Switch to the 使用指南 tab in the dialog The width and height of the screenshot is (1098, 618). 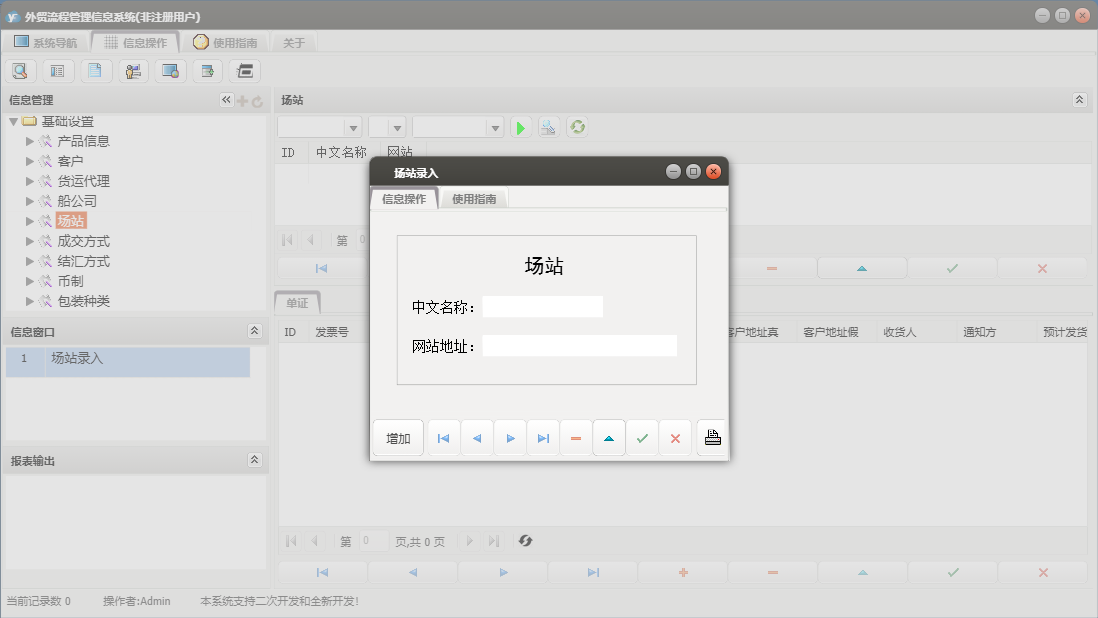pyautogui.click(x=473, y=198)
